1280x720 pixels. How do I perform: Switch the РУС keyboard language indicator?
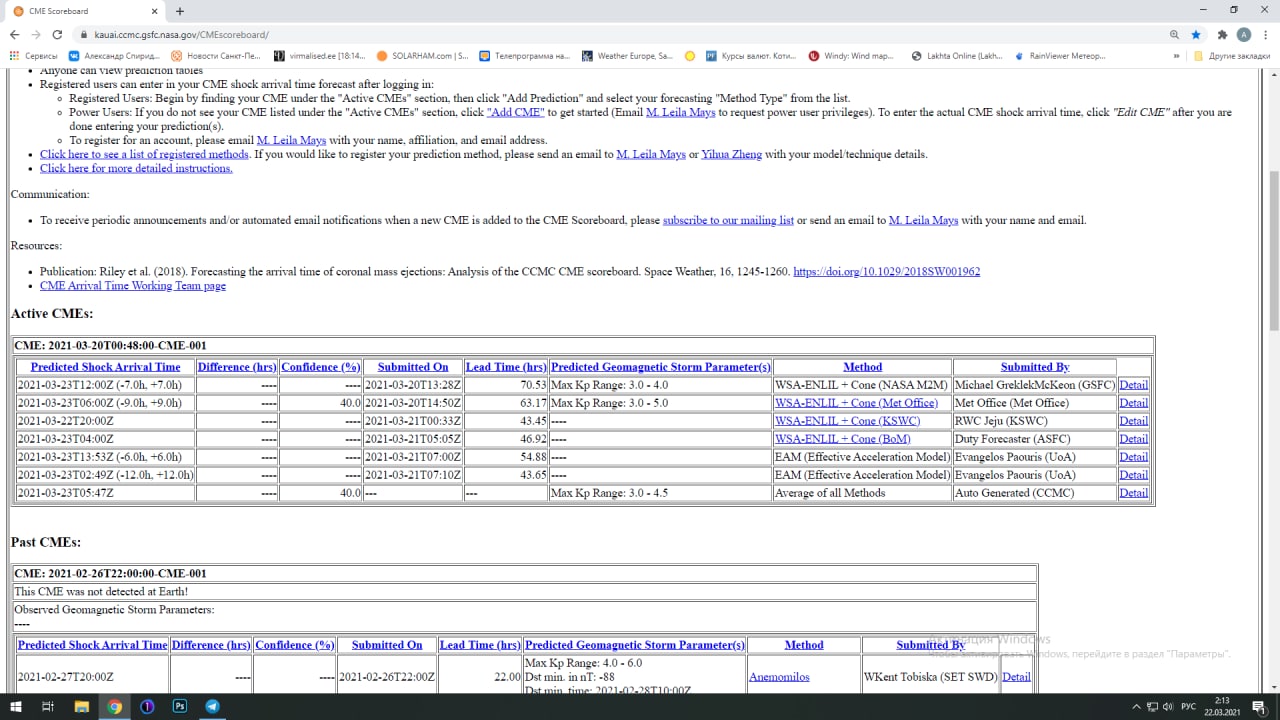click(x=1189, y=706)
